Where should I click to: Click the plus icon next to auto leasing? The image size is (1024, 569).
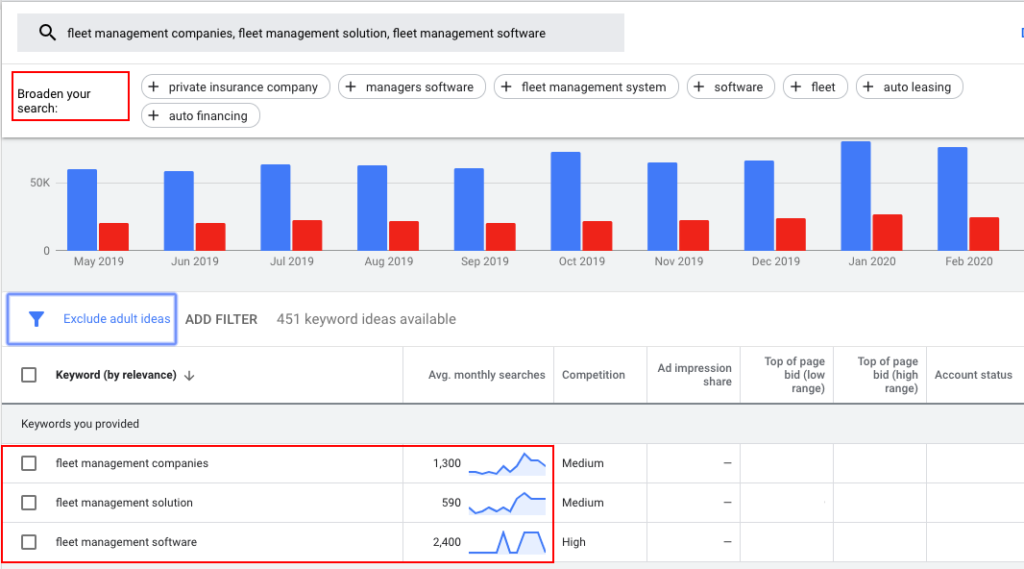pyautogui.click(x=868, y=87)
